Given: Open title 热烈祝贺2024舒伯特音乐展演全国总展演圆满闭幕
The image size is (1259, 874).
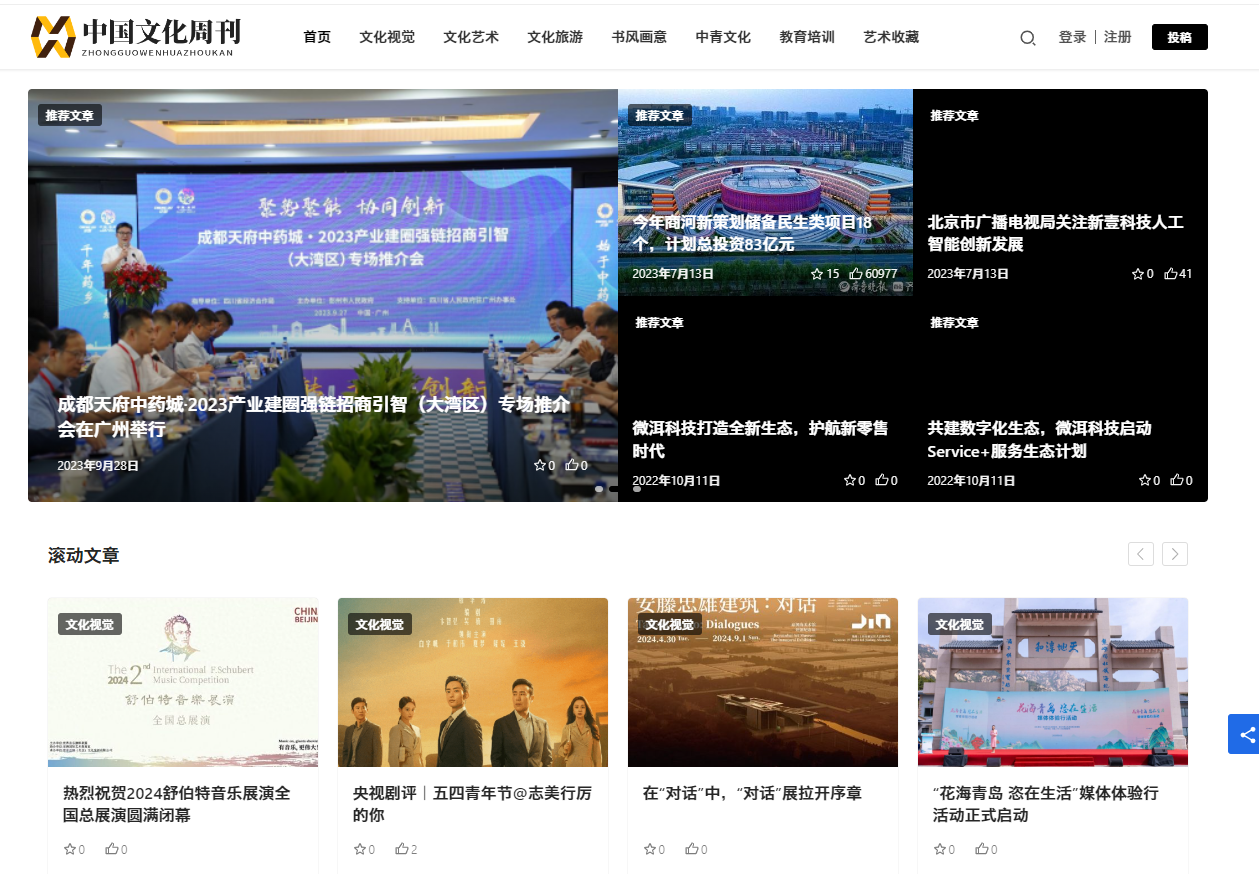Looking at the screenshot, I should click(177, 804).
